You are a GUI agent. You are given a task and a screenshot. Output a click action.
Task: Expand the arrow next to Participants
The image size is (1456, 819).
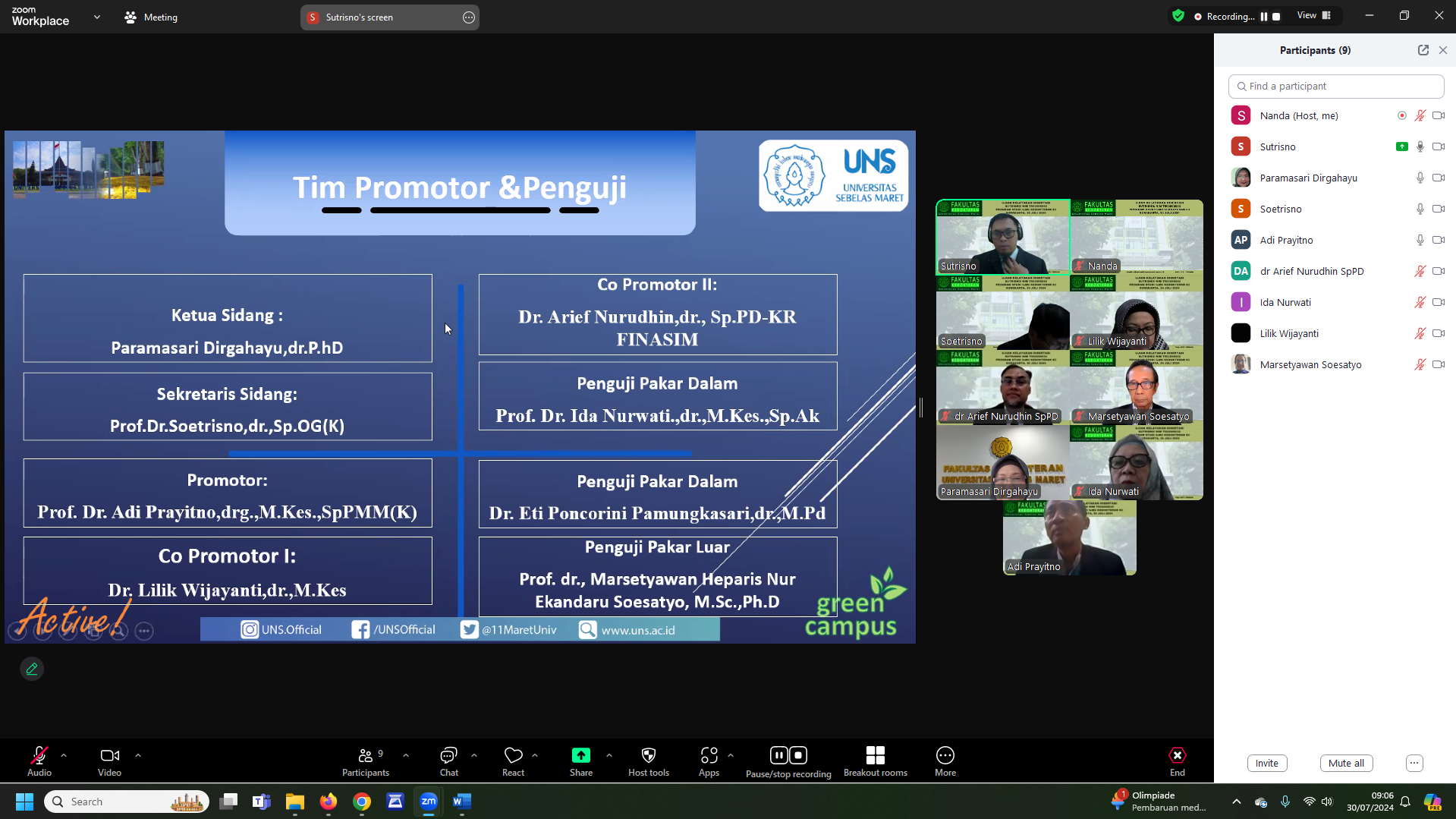(x=406, y=755)
